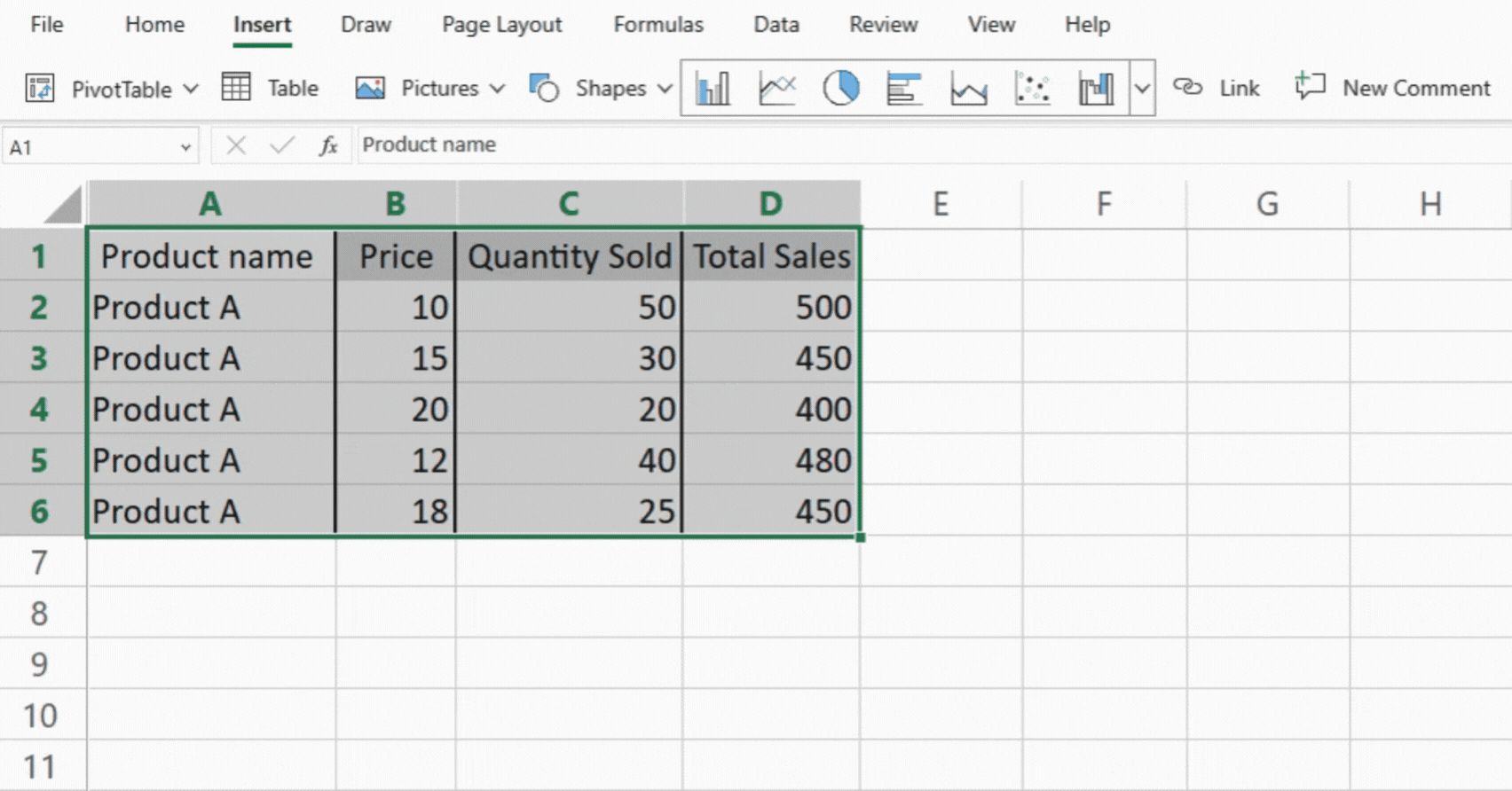Click the Table grid icon
Image resolution: width=1512 pixels, height=791 pixels.
pyautogui.click(x=236, y=87)
